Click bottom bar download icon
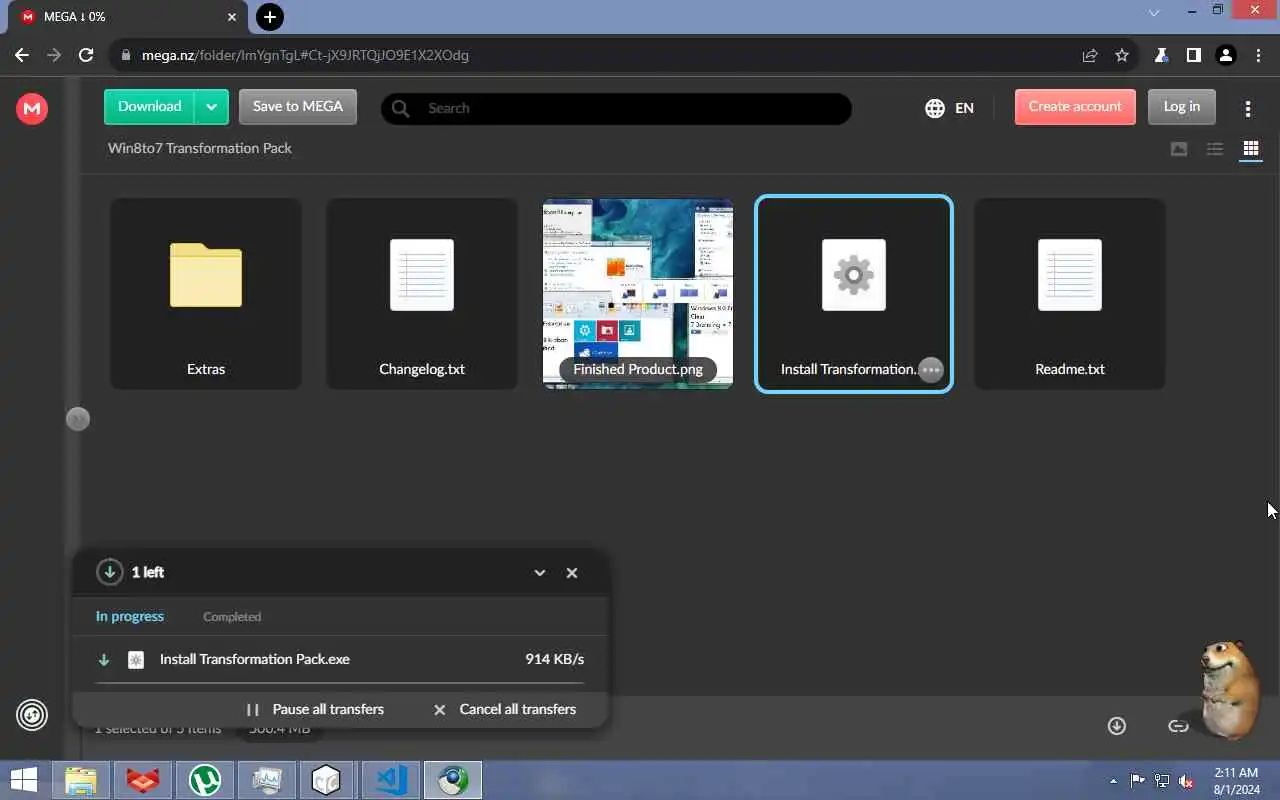 (1117, 726)
